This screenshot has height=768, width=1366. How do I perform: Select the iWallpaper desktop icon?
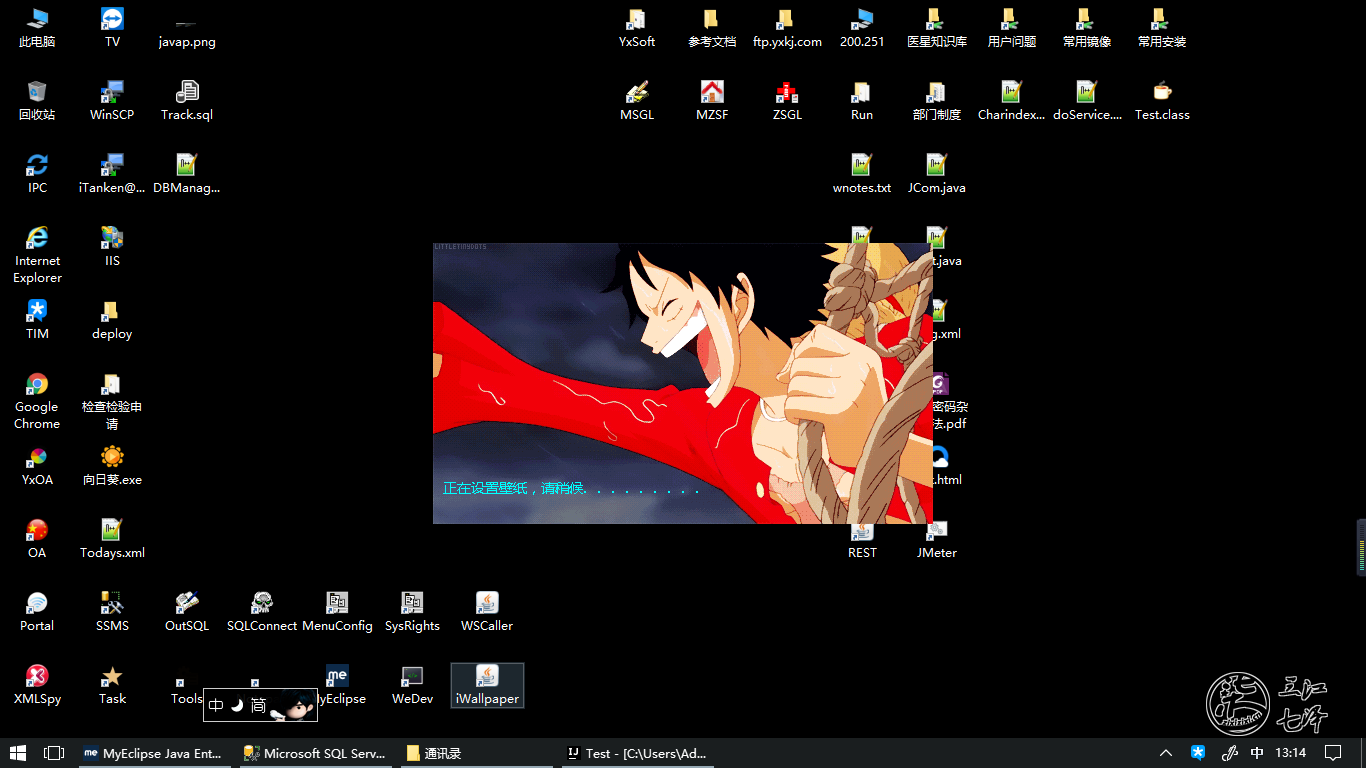(x=487, y=685)
